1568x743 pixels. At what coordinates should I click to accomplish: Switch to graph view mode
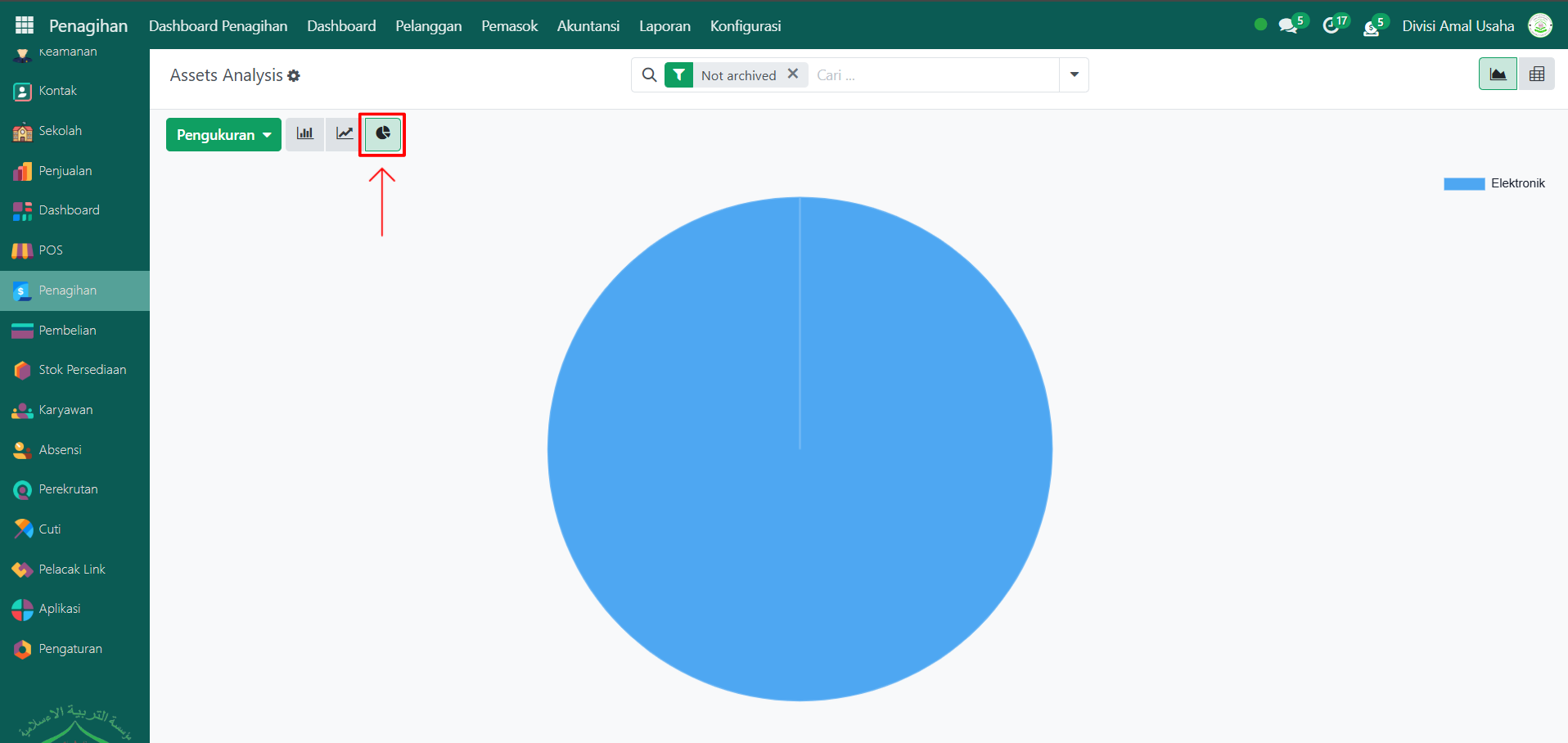click(x=1498, y=74)
